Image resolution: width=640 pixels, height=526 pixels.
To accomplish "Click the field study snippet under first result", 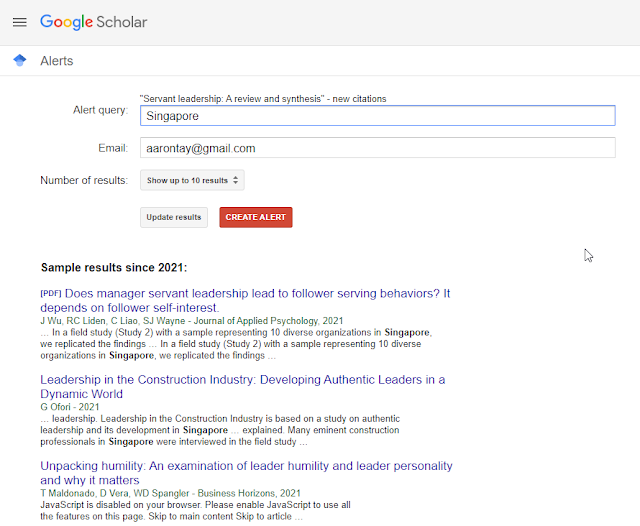I will click(x=236, y=344).
